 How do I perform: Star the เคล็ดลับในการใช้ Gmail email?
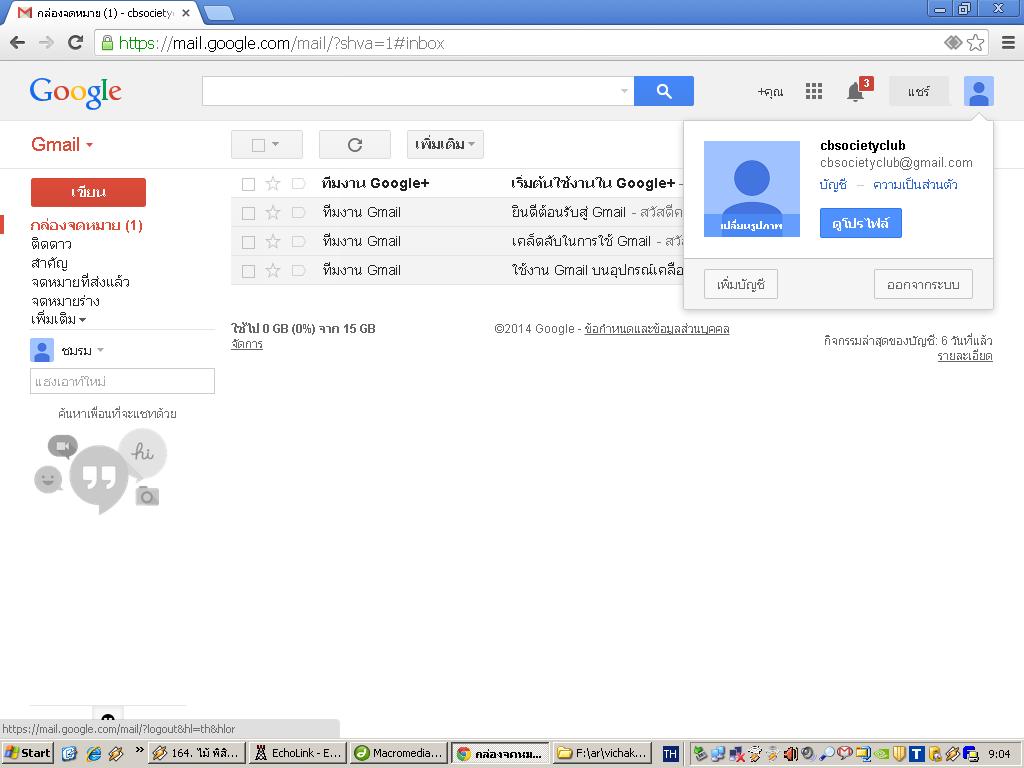point(273,242)
